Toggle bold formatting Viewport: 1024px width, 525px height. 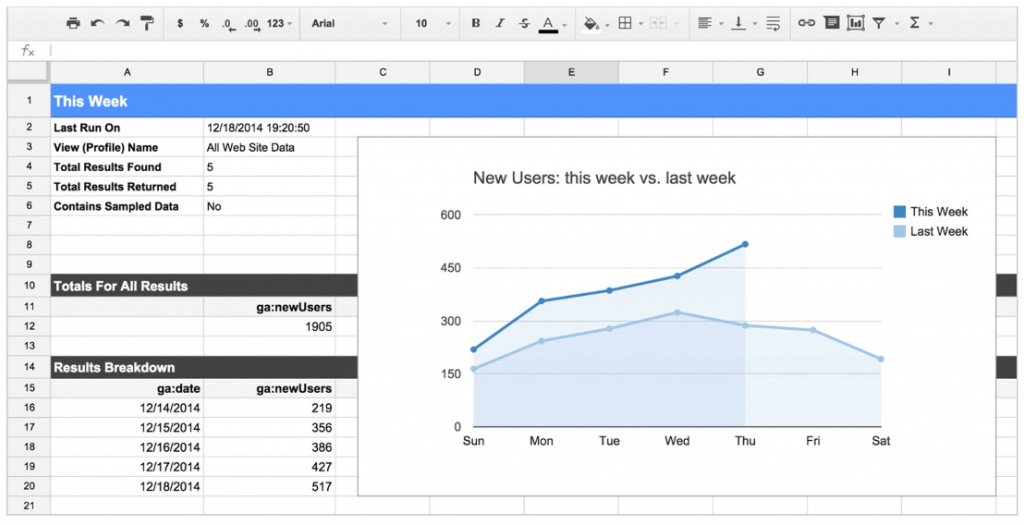tap(475, 23)
